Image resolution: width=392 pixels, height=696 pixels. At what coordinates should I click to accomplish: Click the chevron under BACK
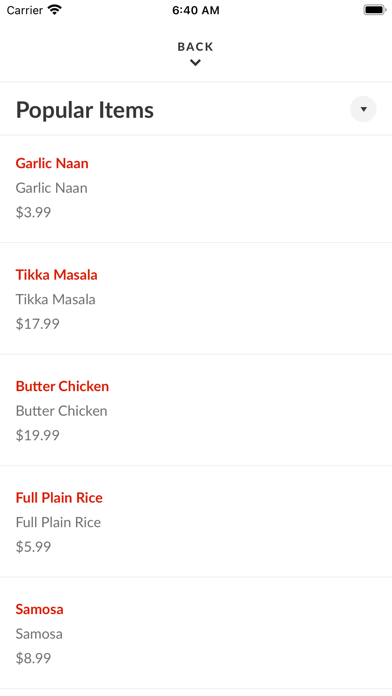[195, 63]
